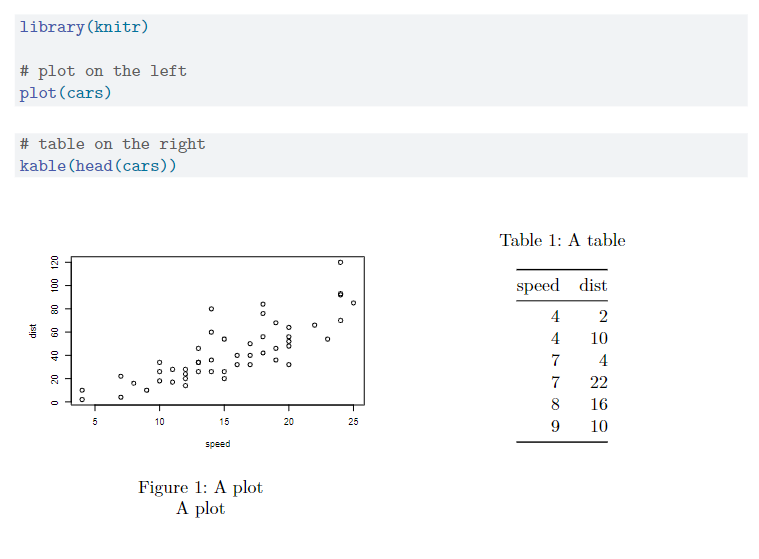This screenshot has height=559, width=759.
Task: Select the speed value 9 in the table
Action: point(555,426)
